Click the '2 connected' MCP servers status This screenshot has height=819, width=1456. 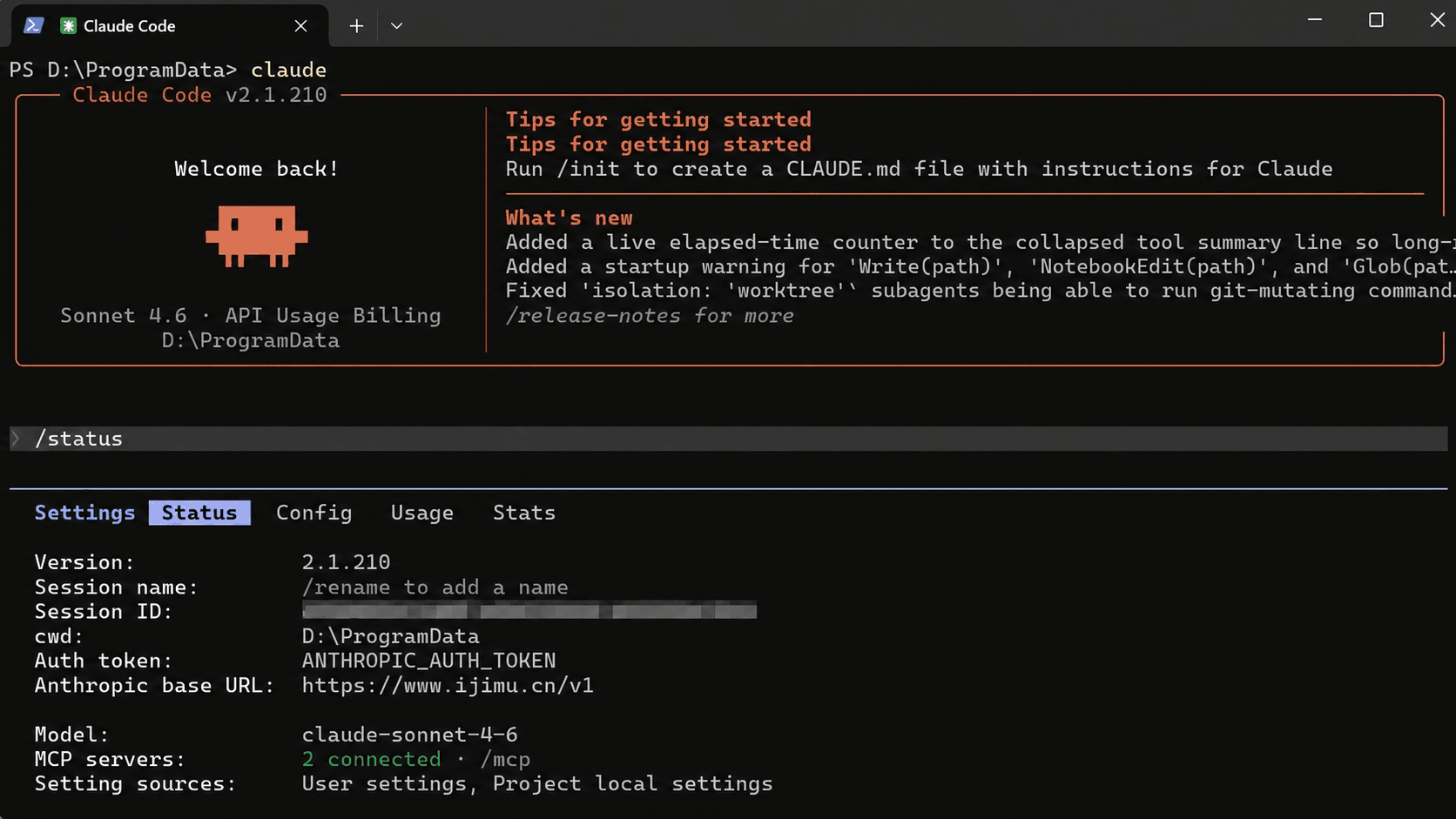372,759
